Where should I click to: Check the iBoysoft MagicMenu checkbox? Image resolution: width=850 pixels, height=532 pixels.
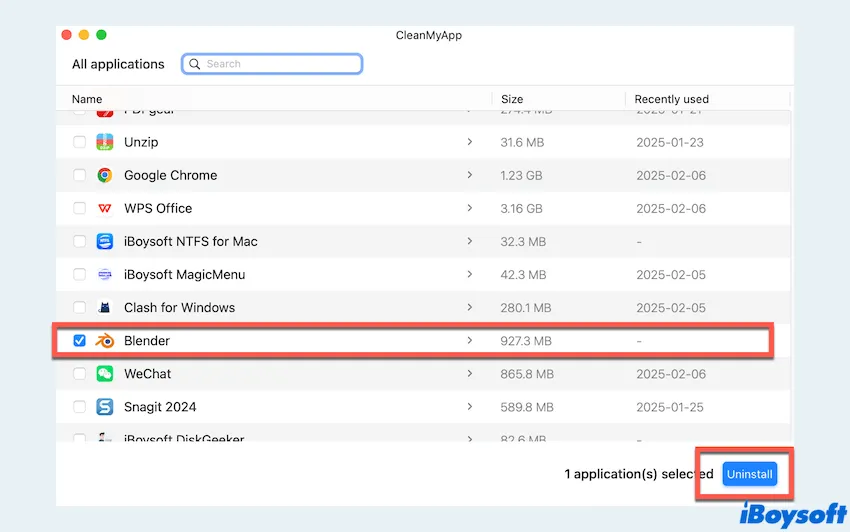79,274
